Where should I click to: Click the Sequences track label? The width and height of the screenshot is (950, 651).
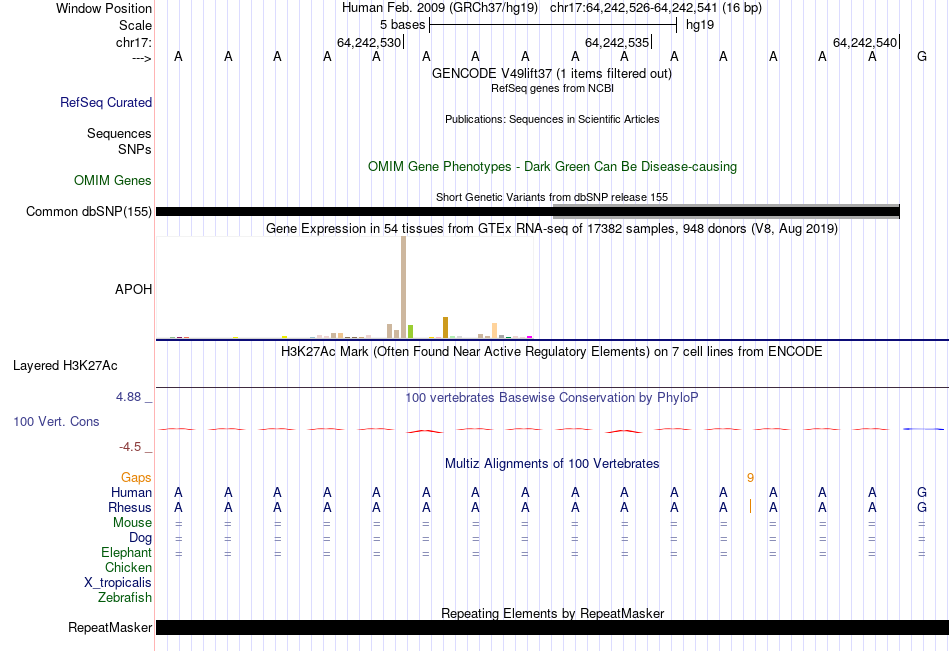click(119, 133)
